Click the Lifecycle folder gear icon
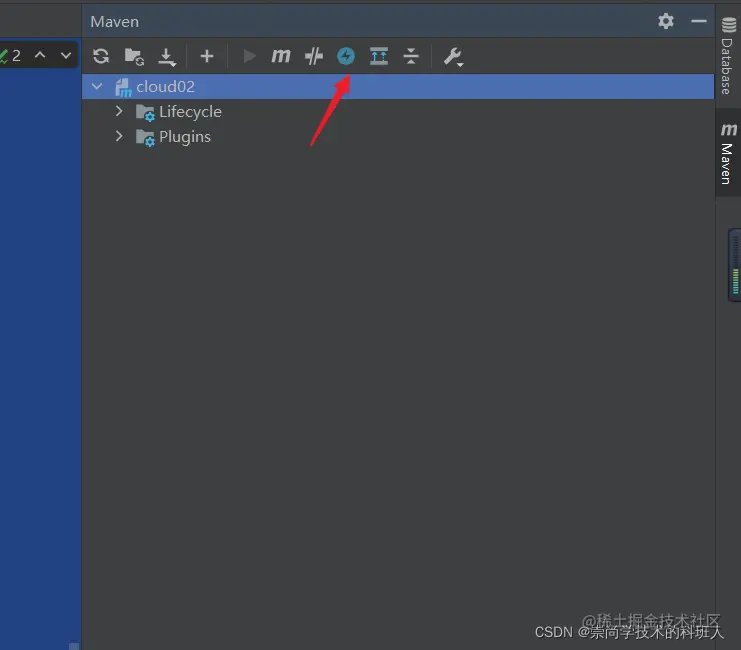Image resolution: width=741 pixels, height=650 pixels. (x=145, y=113)
